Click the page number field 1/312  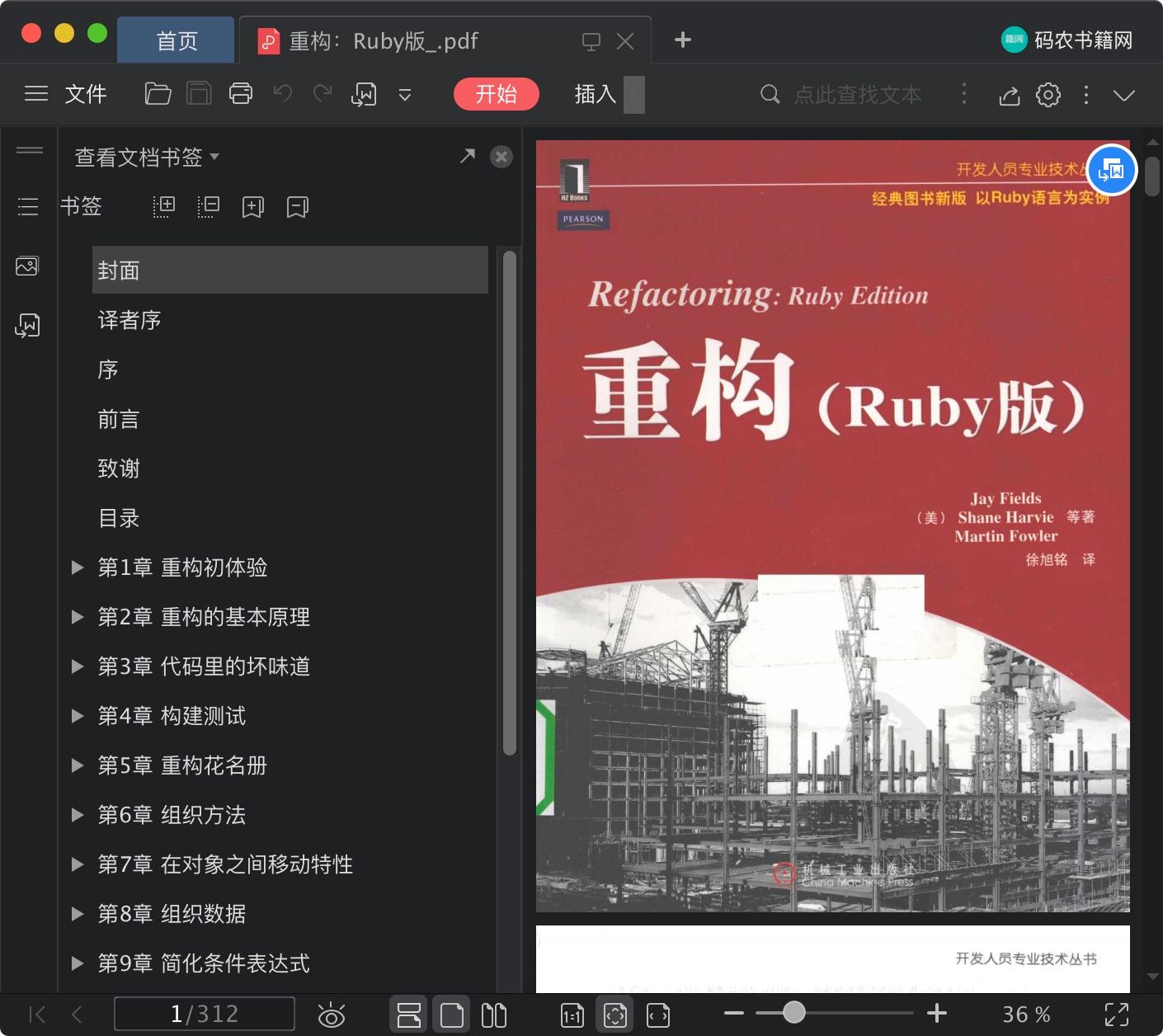pyautogui.click(x=205, y=1014)
